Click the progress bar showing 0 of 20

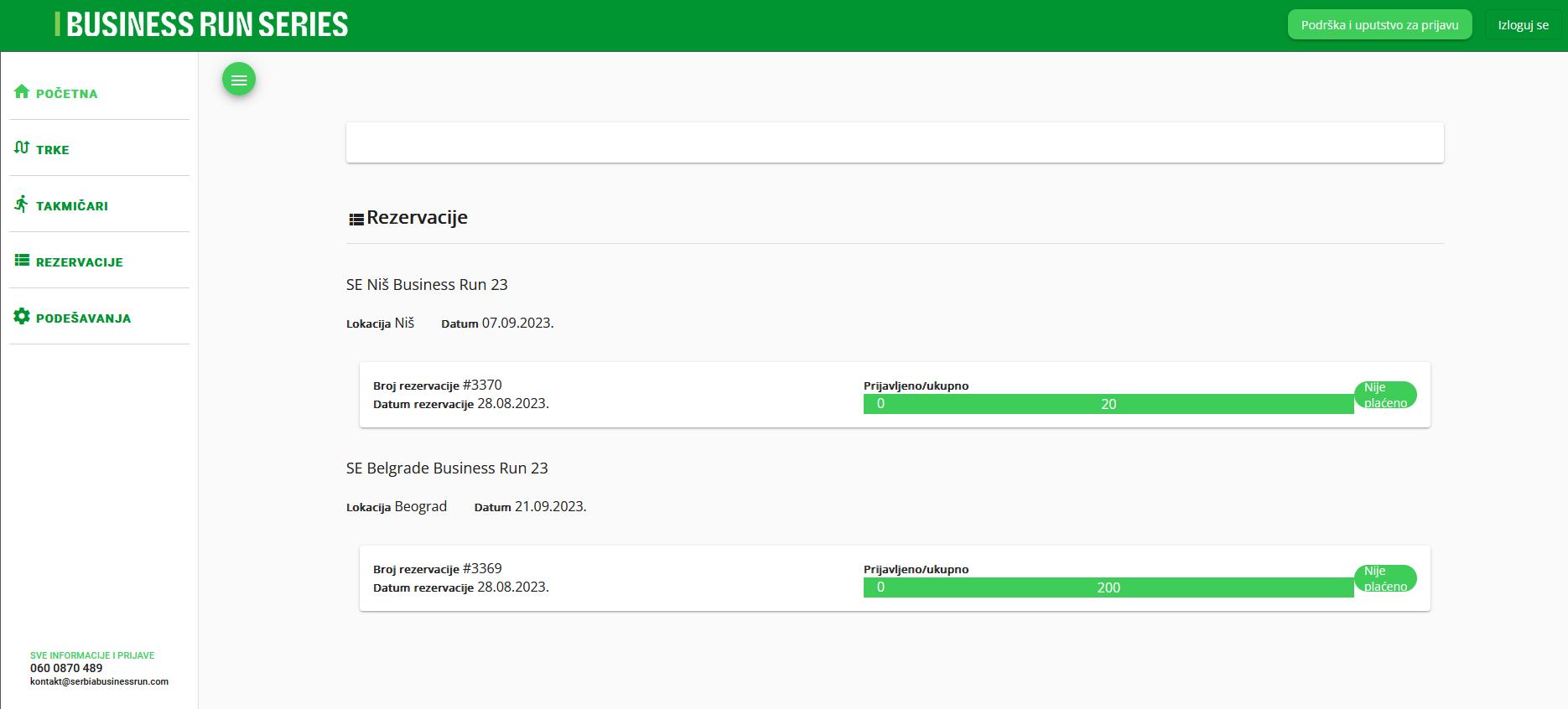pos(1109,404)
